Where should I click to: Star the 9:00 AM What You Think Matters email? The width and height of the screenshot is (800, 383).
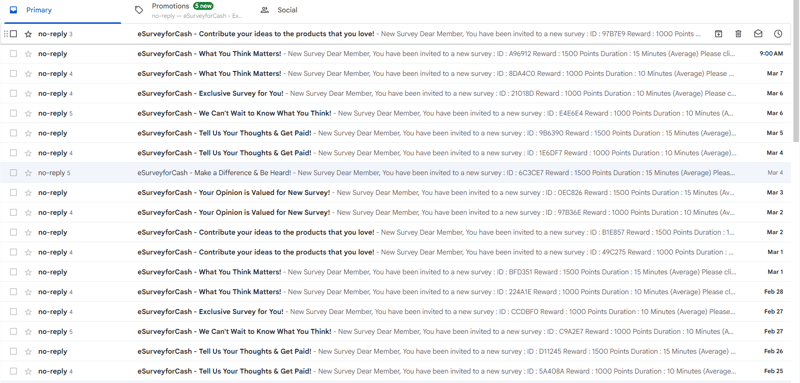tap(28, 54)
